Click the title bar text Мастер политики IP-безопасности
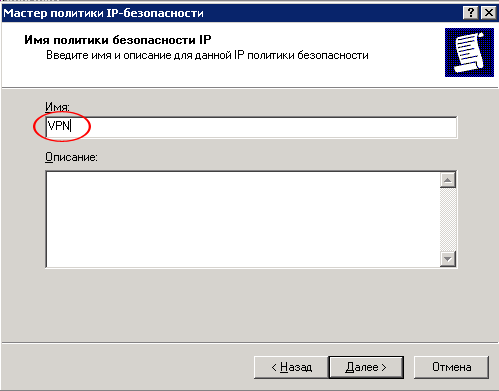 (103, 13)
